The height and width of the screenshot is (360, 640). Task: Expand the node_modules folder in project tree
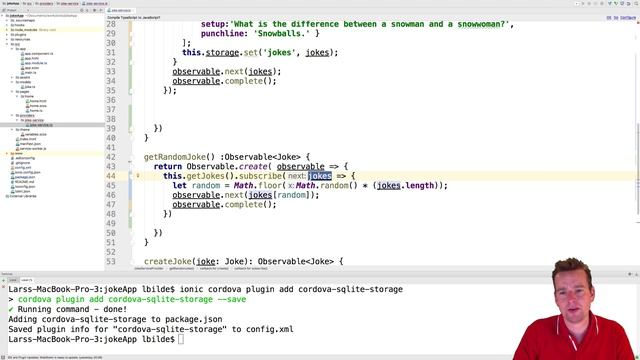7,30
